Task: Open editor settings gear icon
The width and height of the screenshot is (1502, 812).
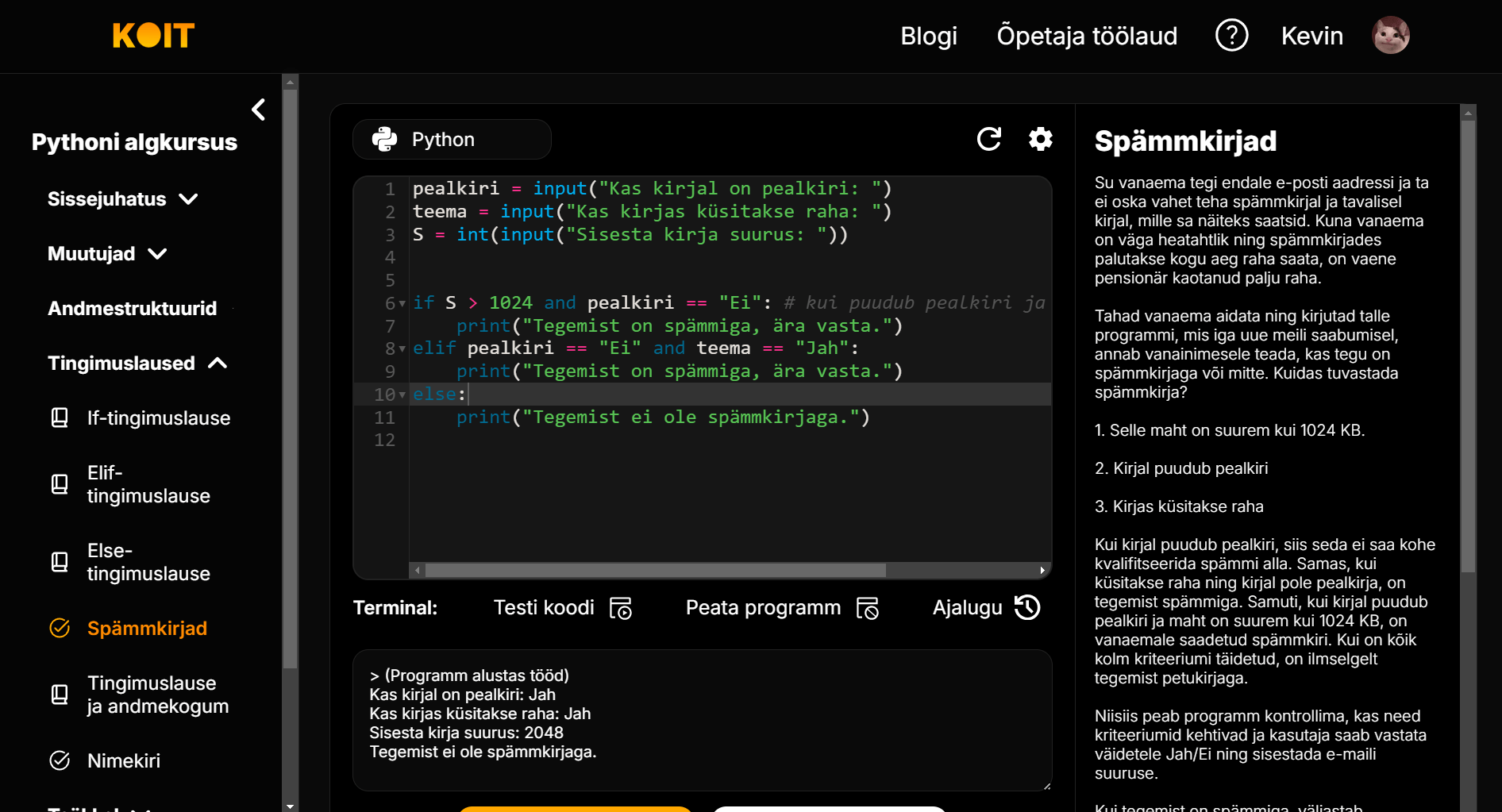Action: [x=1040, y=140]
